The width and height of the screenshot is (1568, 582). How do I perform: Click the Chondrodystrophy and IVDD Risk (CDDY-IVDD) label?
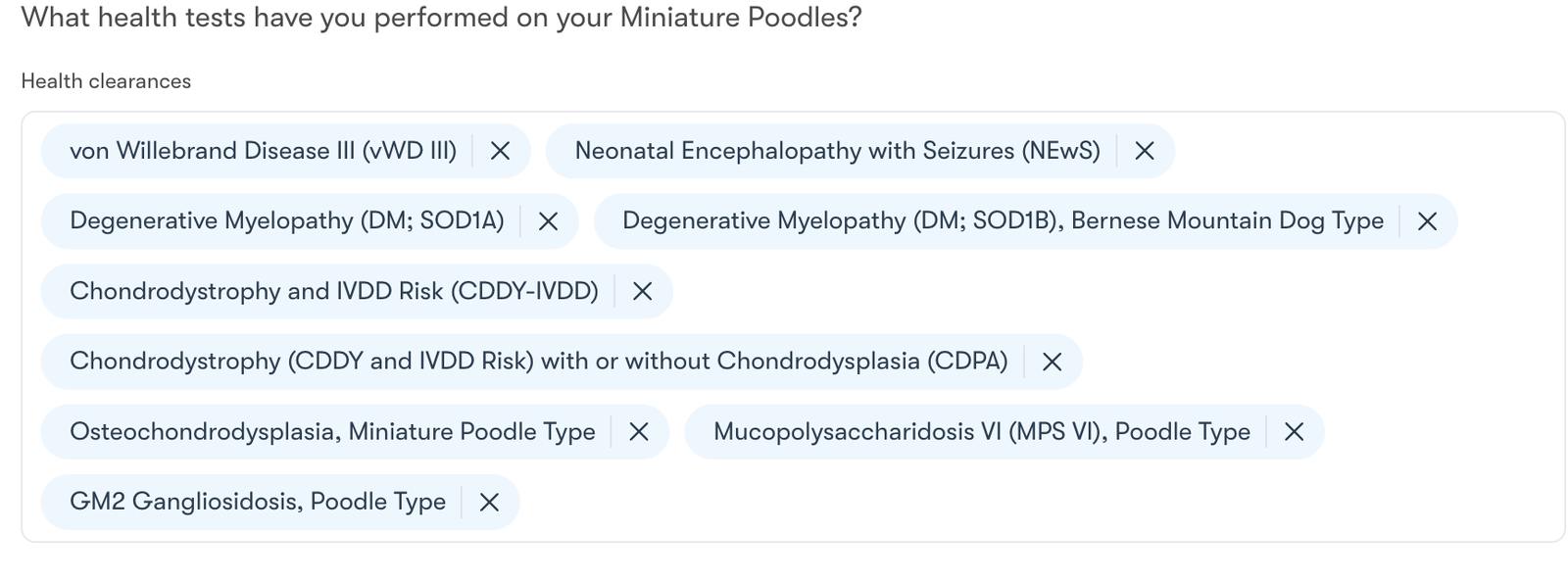click(333, 291)
